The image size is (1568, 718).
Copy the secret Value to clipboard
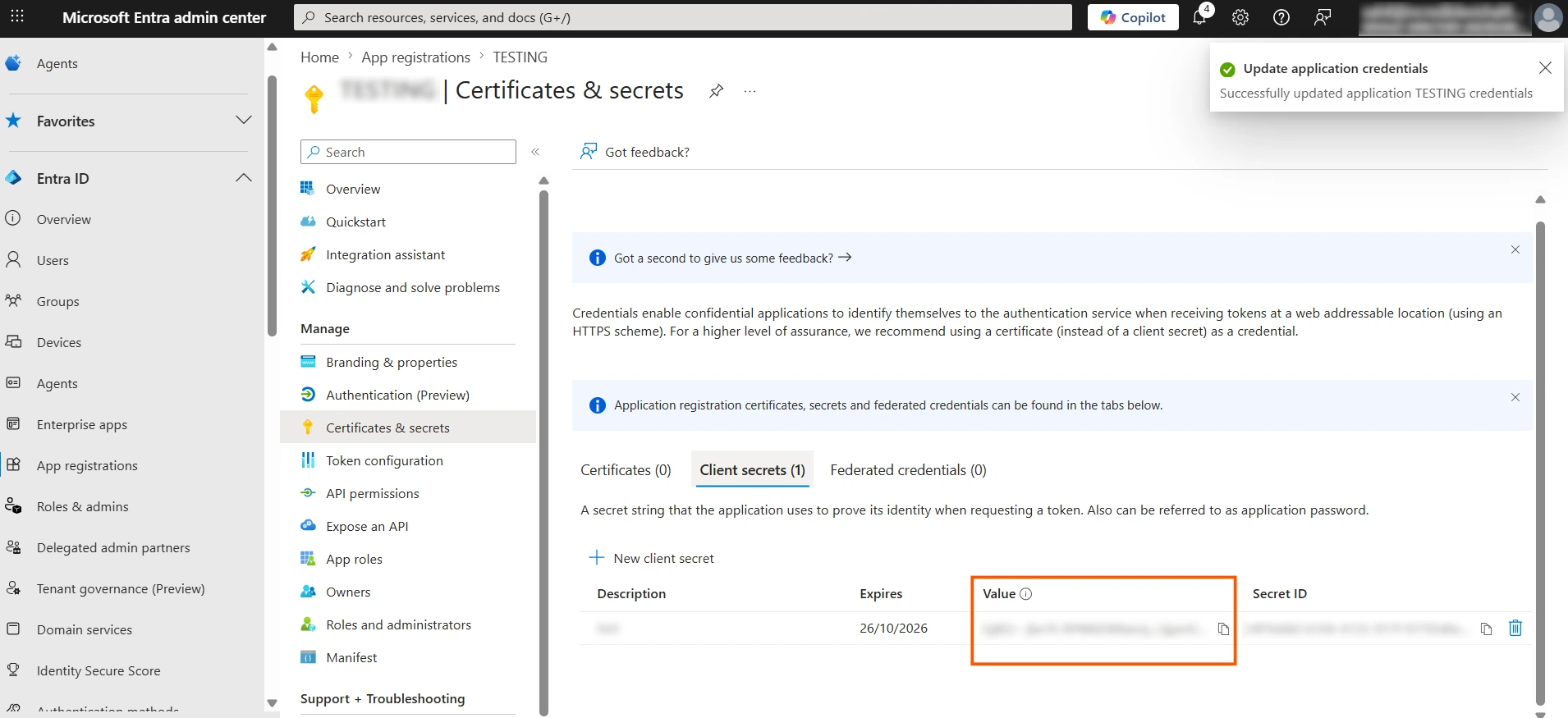point(1223,629)
